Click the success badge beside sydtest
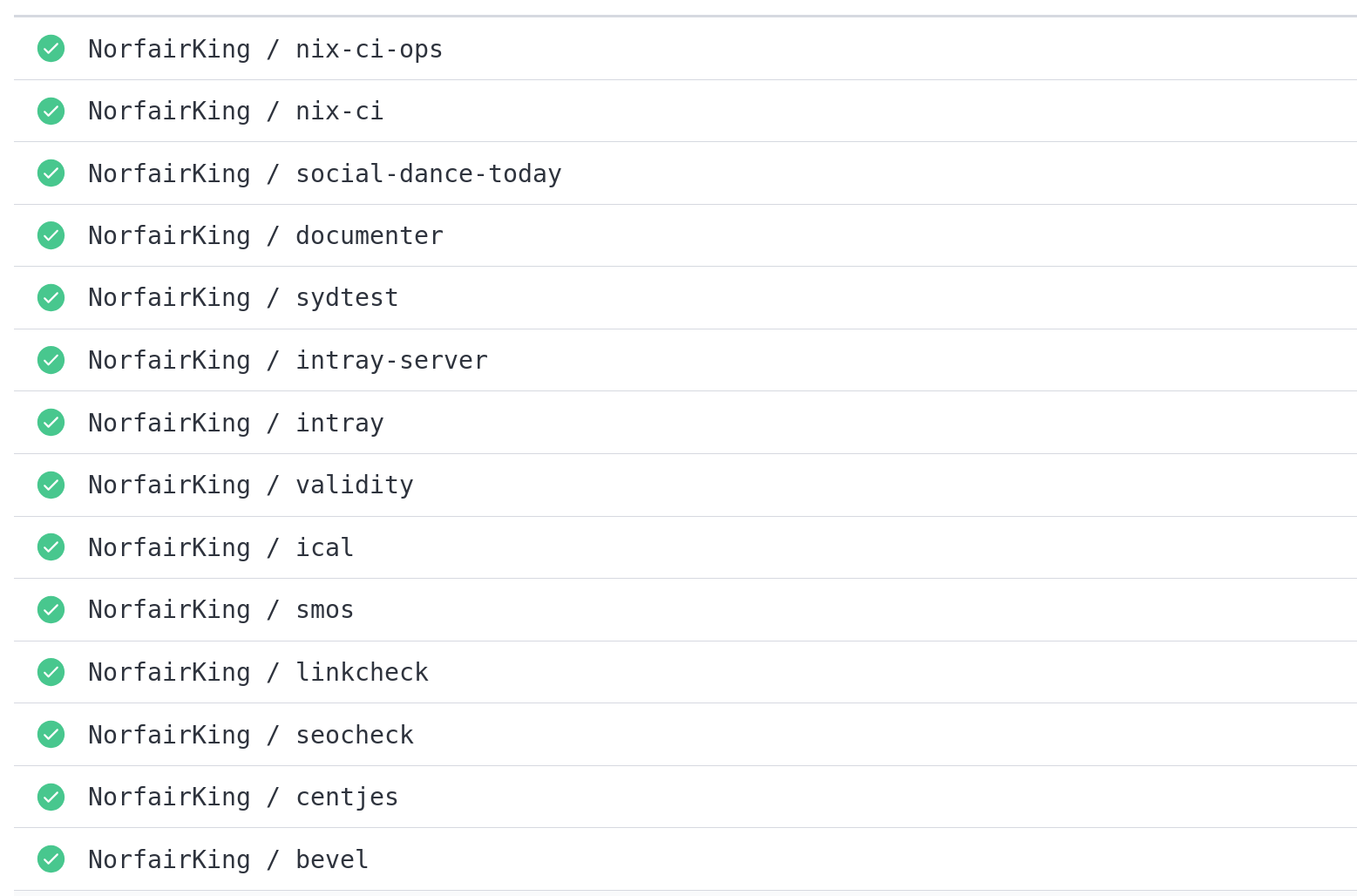The width and height of the screenshot is (1357, 896). tap(51, 297)
